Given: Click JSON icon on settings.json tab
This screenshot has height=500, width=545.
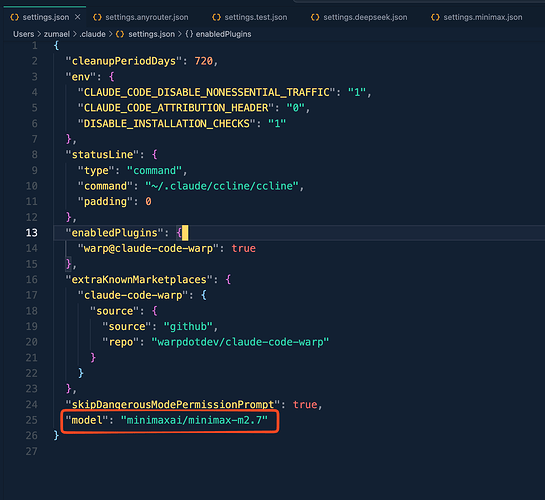Looking at the screenshot, I should 15,17.
